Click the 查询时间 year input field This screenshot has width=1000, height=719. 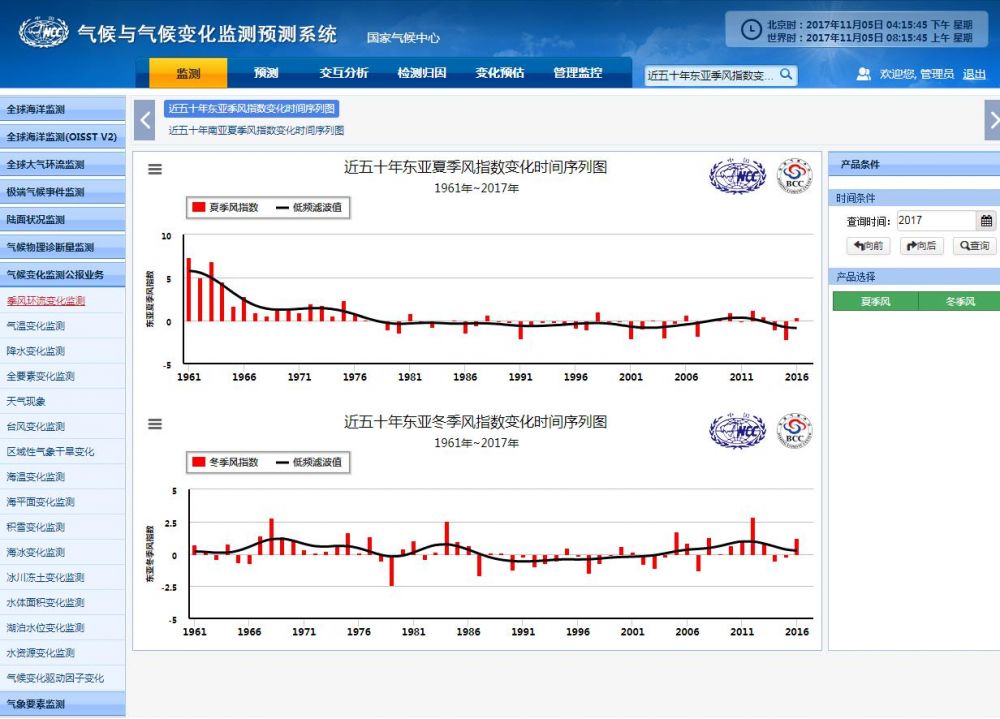pyautogui.click(x=934, y=221)
